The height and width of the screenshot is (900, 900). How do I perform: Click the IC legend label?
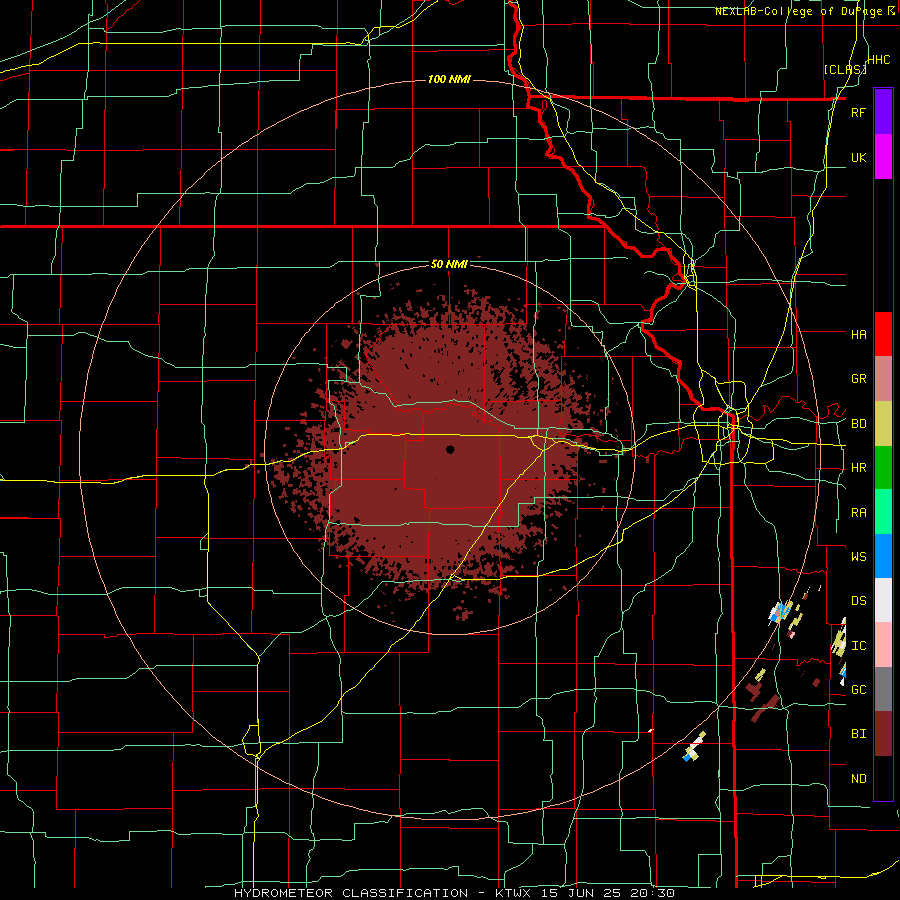(858, 646)
